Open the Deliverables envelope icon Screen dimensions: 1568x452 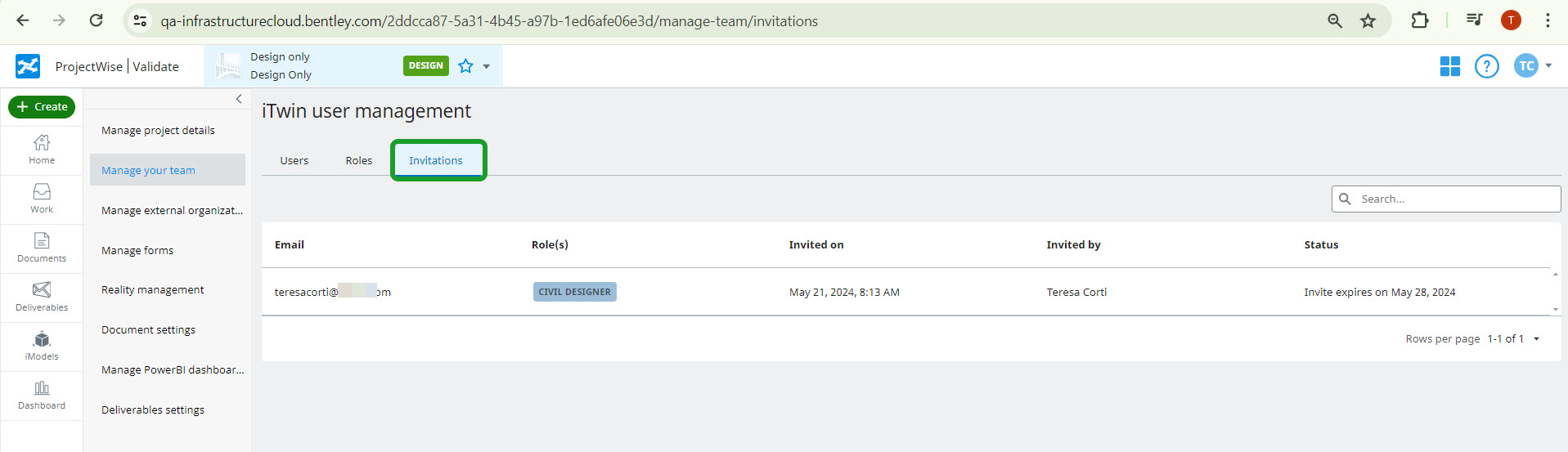(x=42, y=291)
